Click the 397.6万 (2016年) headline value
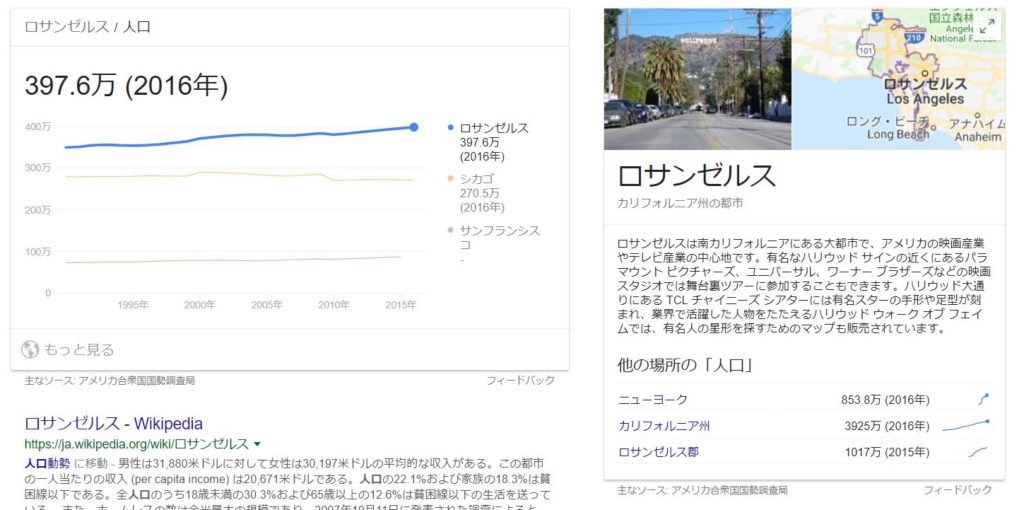The width and height of the screenshot is (1024, 510). pos(126,86)
